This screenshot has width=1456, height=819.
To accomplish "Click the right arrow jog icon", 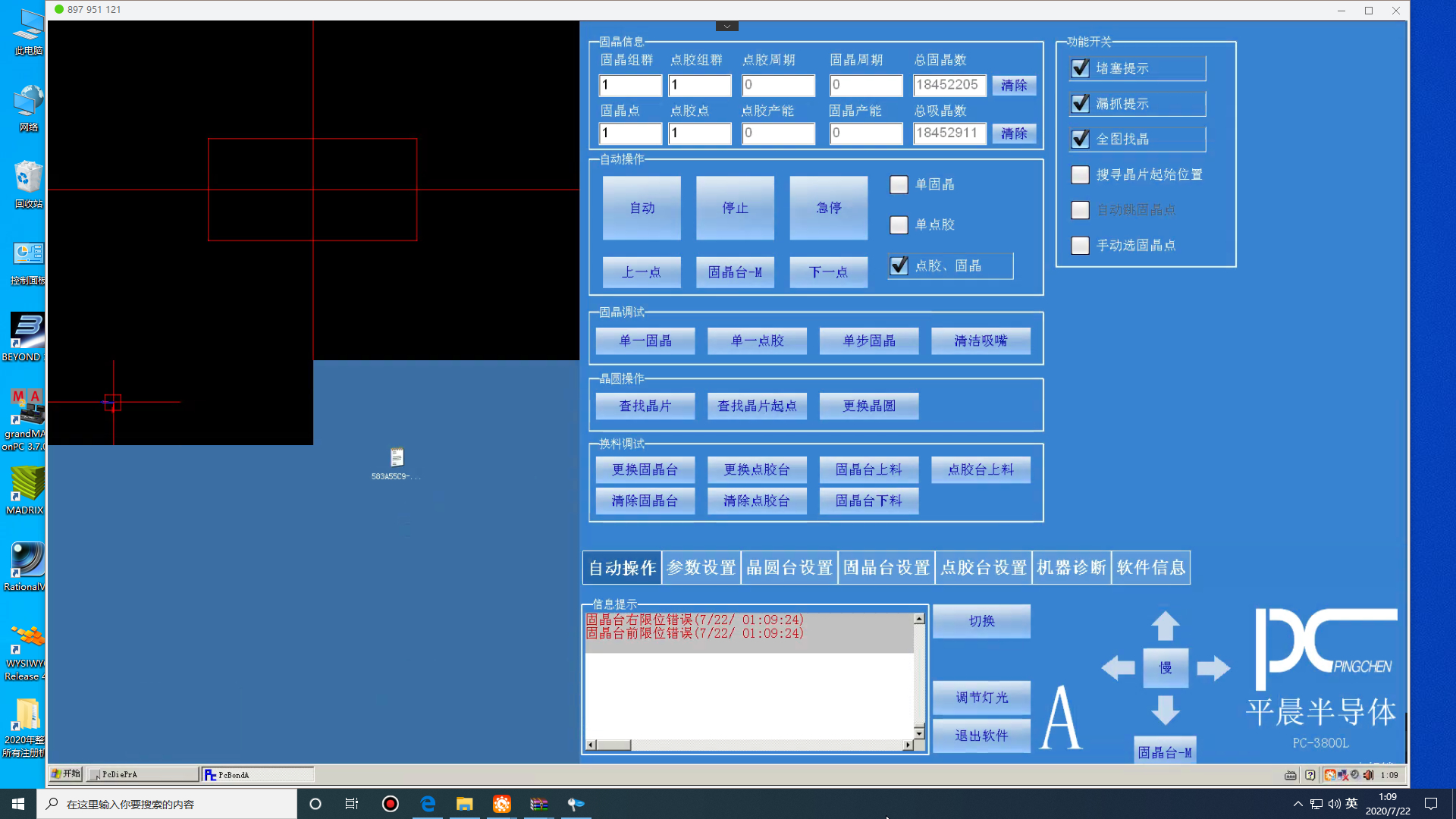I will (1213, 668).
